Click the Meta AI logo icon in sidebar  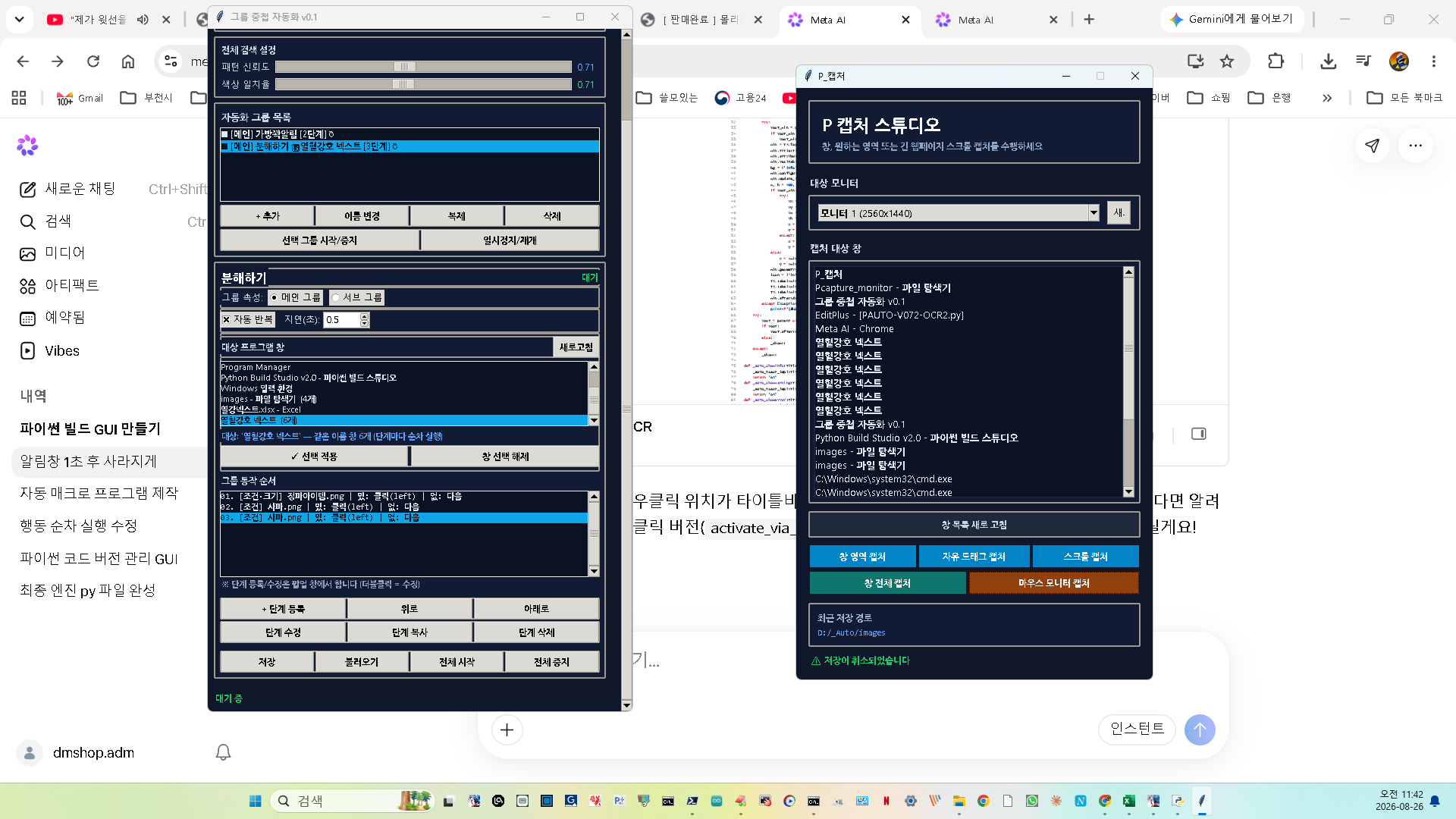(x=27, y=146)
